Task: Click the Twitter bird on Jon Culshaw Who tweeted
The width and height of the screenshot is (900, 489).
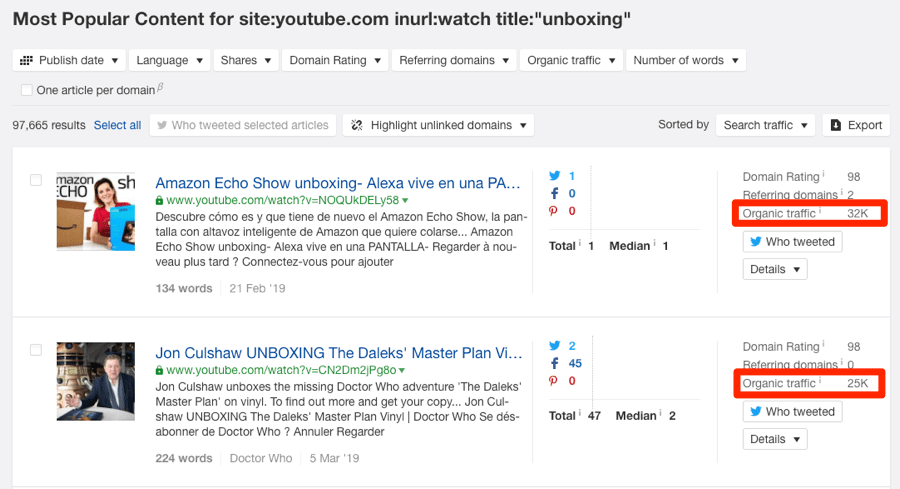Action: [756, 412]
